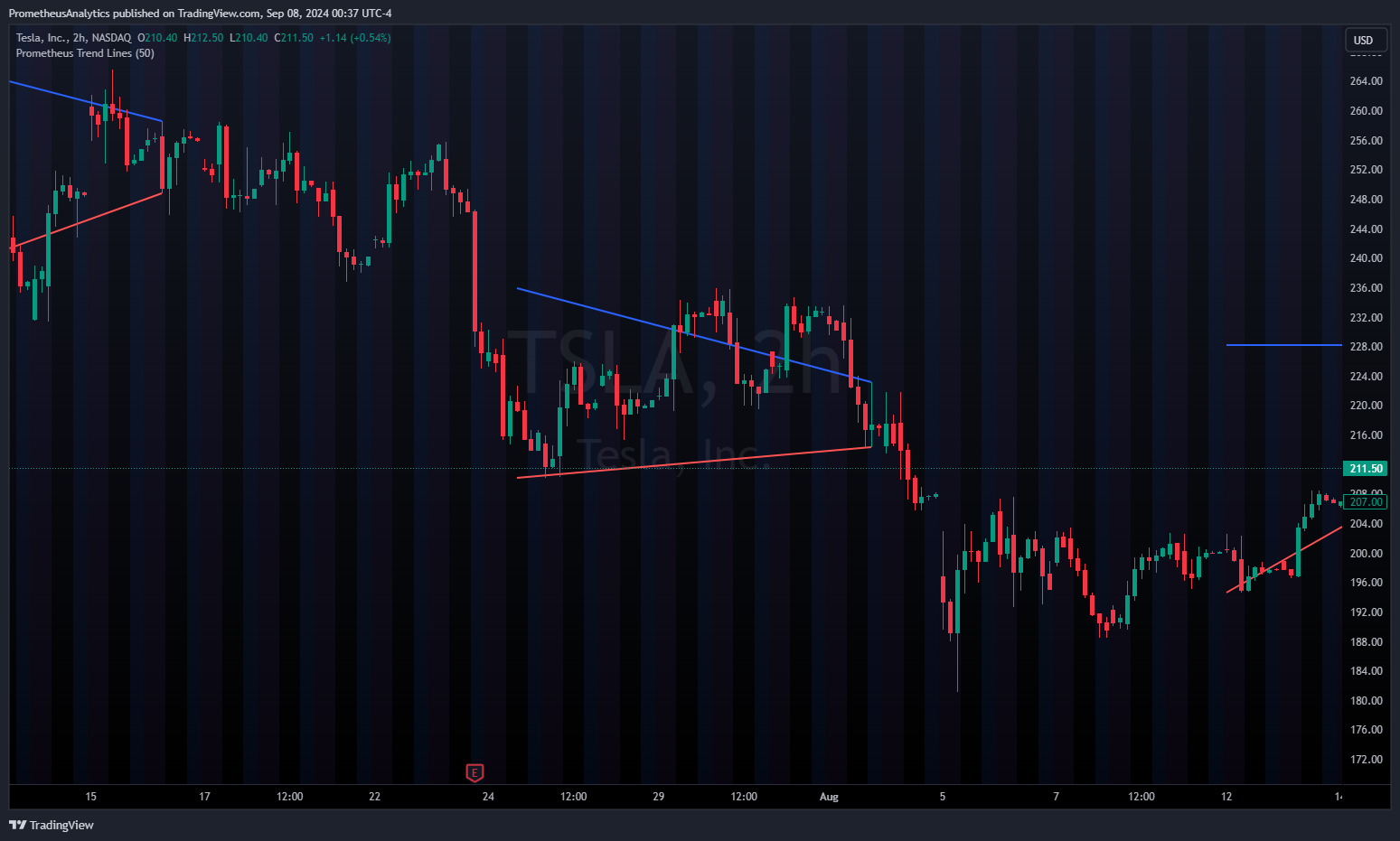This screenshot has height=841, width=1400.
Task: Select the blue horizontal trend line near 228
Action: click(x=1283, y=345)
